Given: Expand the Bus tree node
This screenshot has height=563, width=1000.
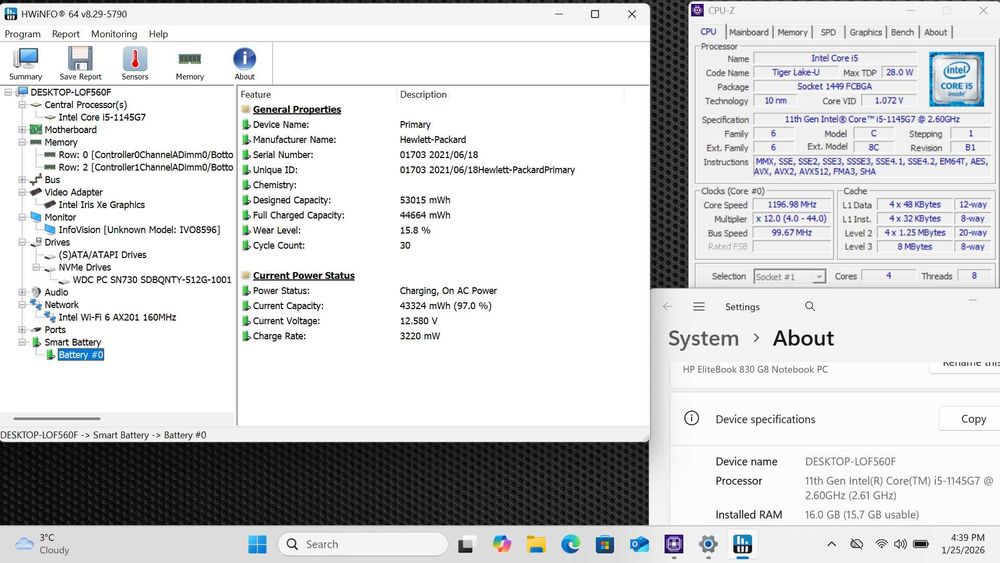Looking at the screenshot, I should pyautogui.click(x=22, y=180).
